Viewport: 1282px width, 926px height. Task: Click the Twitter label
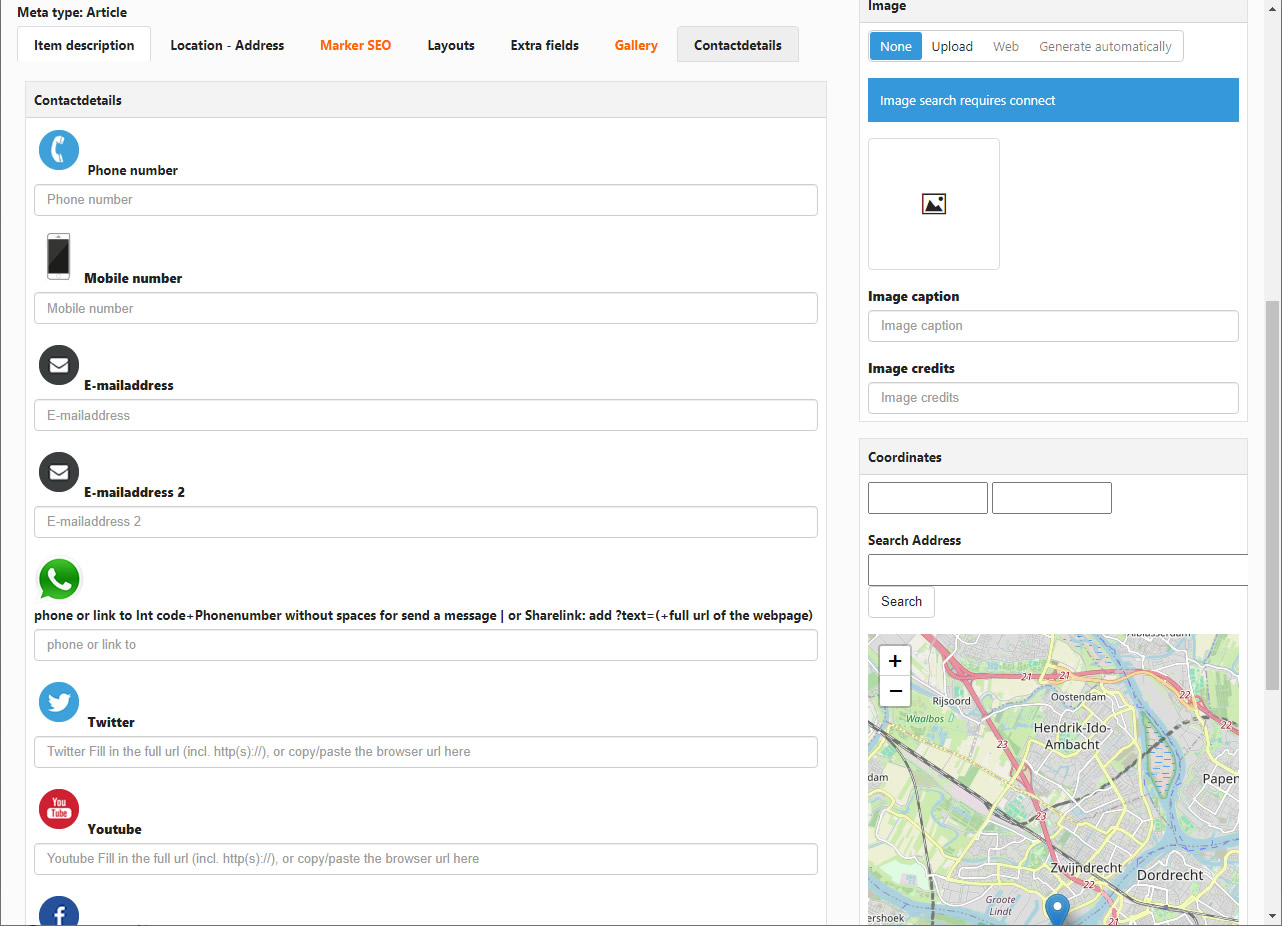111,722
